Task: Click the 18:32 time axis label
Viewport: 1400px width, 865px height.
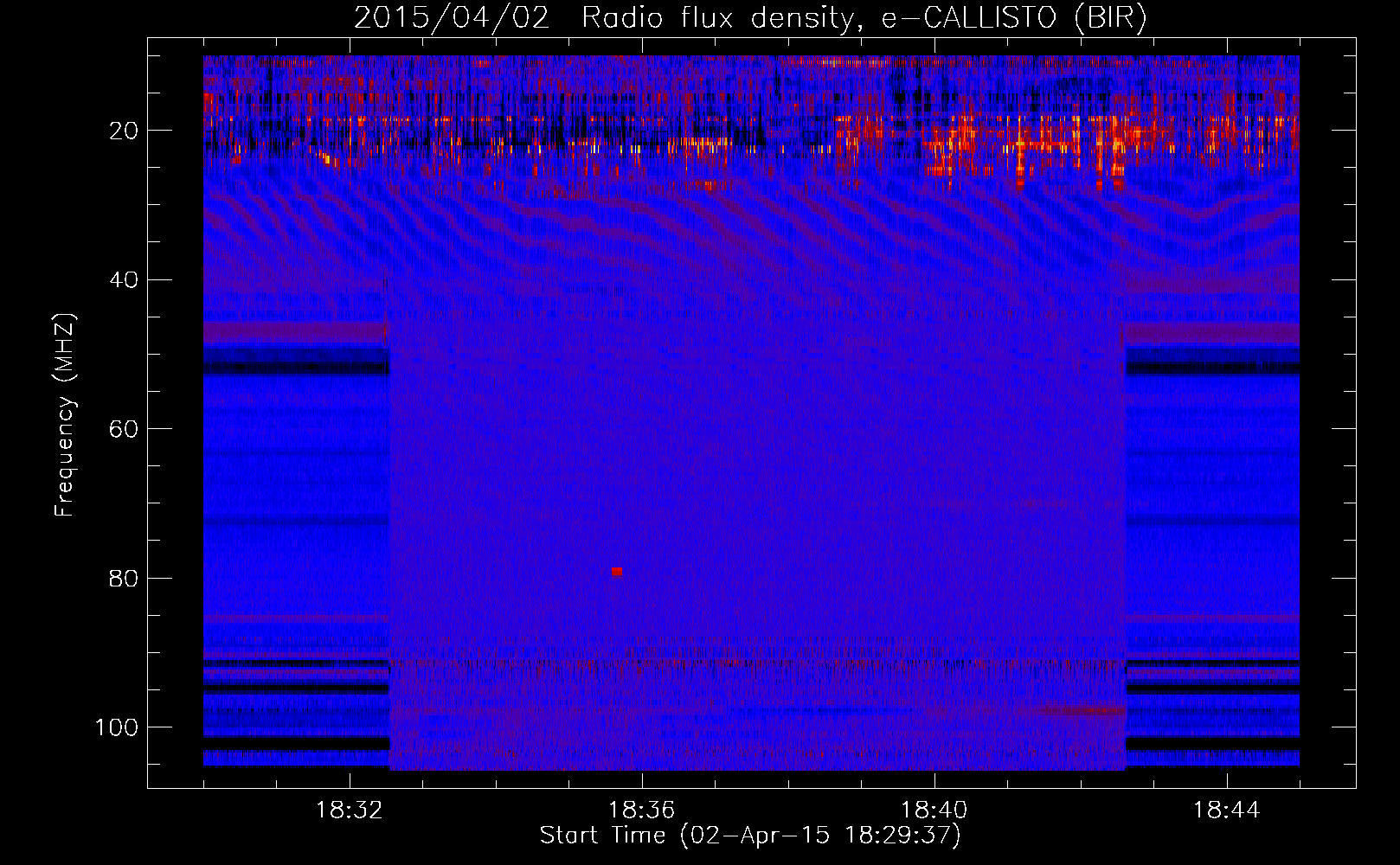Action: (350, 811)
